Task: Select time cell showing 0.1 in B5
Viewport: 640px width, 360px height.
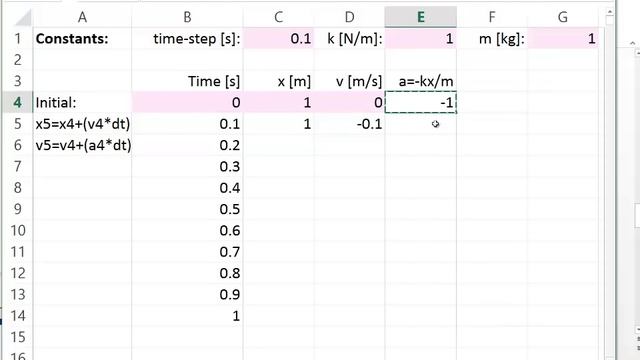Action: point(187,124)
